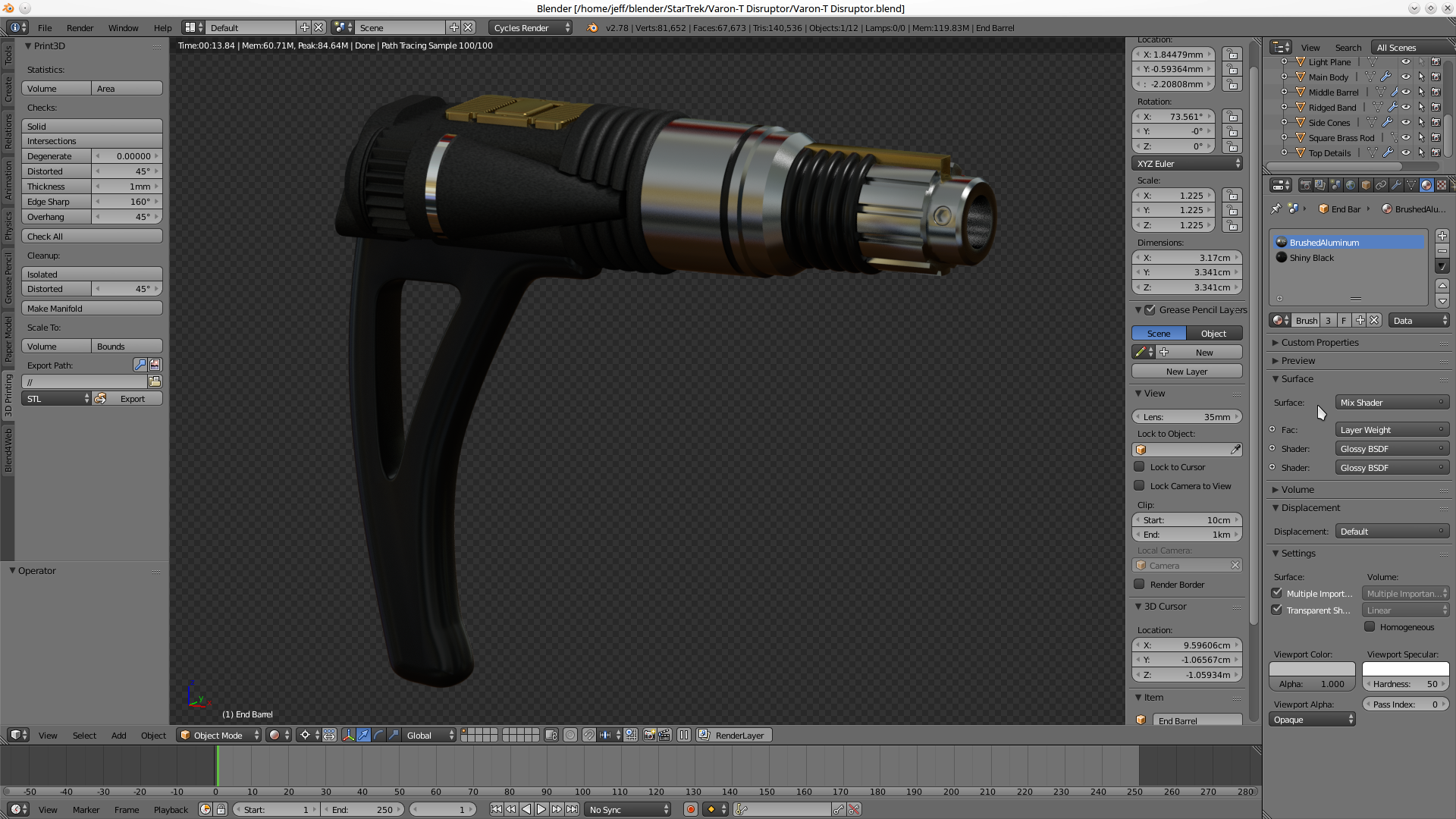The image size is (1456, 819).
Task: Enable the Render Border checkbox
Action: [1139, 584]
